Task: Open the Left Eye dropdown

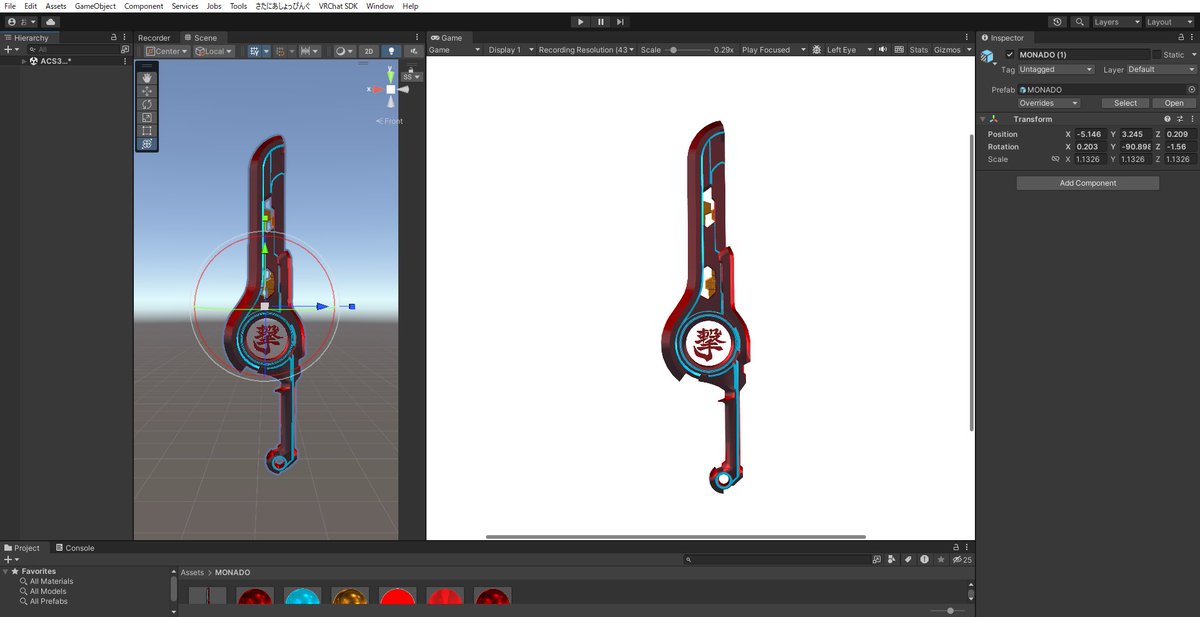Action: point(849,50)
